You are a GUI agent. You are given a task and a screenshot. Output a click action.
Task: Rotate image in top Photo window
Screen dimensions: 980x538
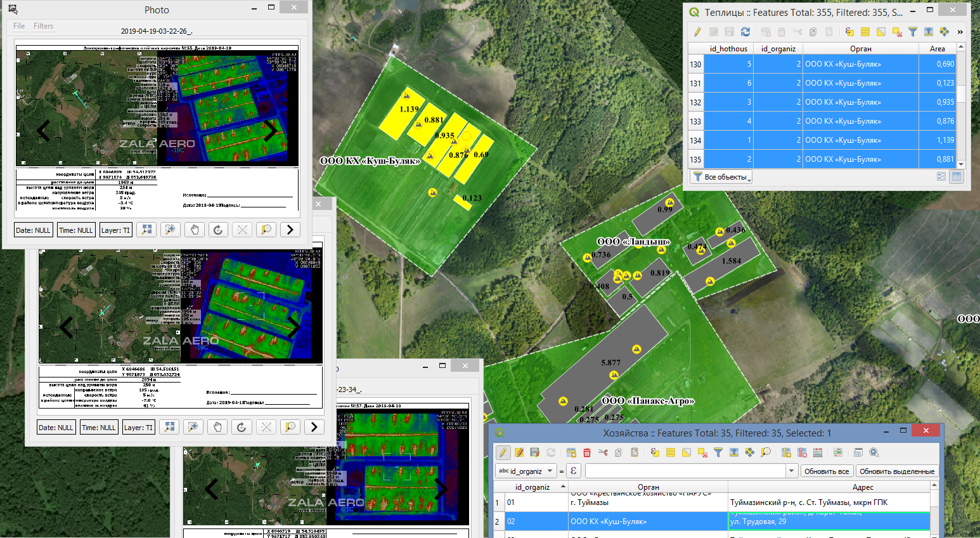tap(218, 230)
